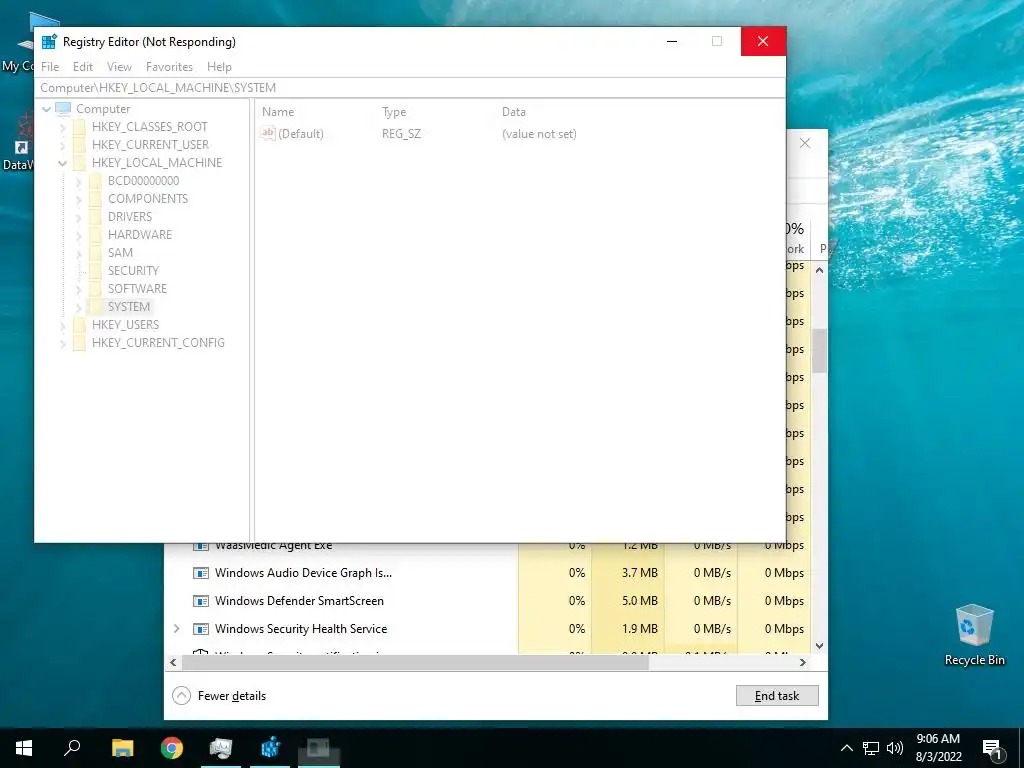Expand the SAM subkey

pyautogui.click(x=78, y=253)
